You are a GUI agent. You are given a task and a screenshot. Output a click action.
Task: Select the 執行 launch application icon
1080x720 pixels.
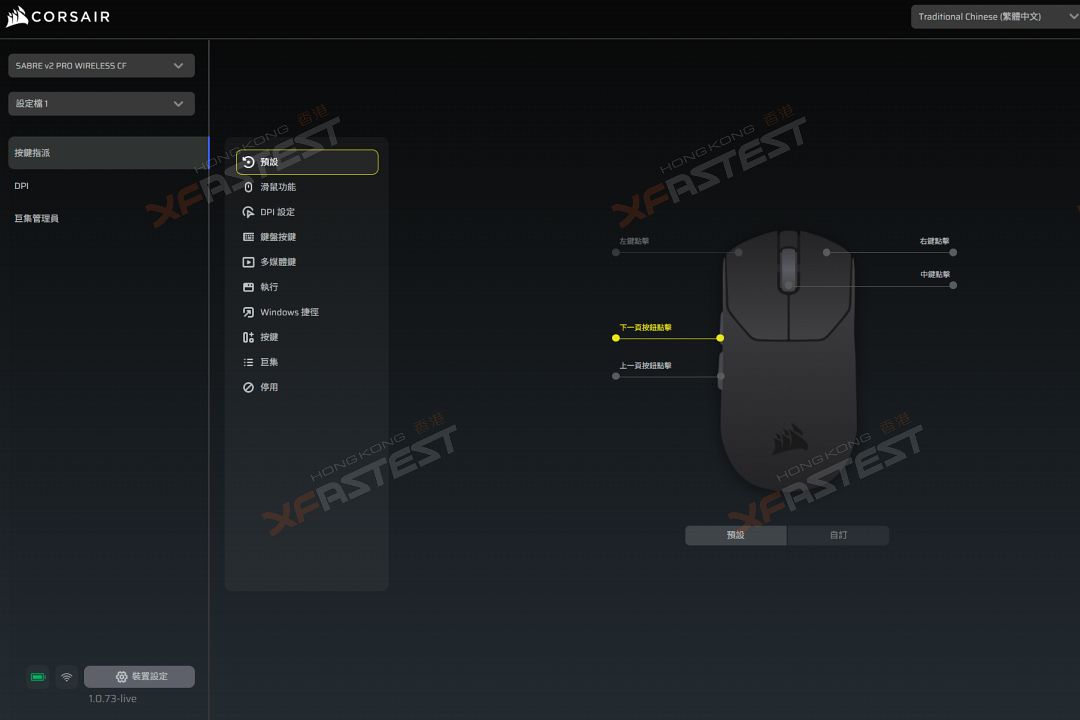point(249,287)
